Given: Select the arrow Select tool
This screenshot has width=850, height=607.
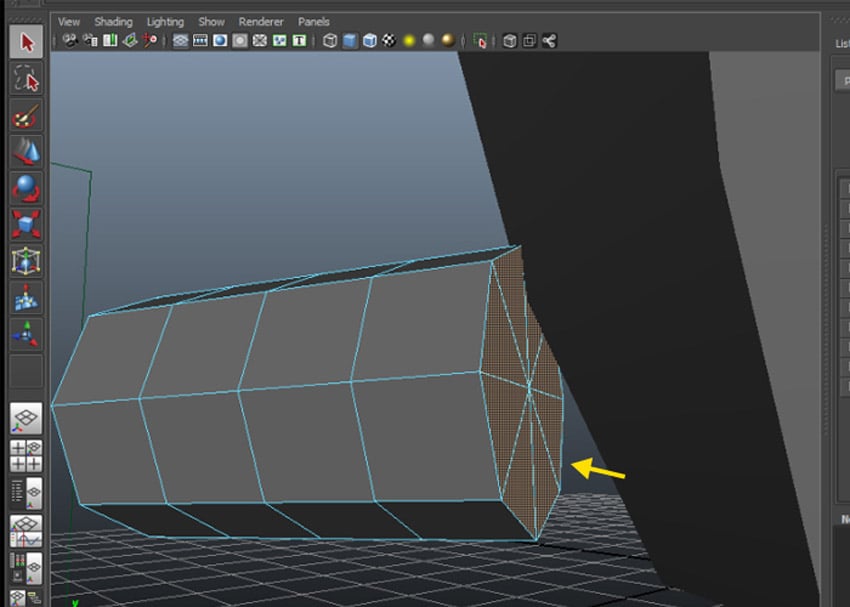Looking at the screenshot, I should [26, 42].
